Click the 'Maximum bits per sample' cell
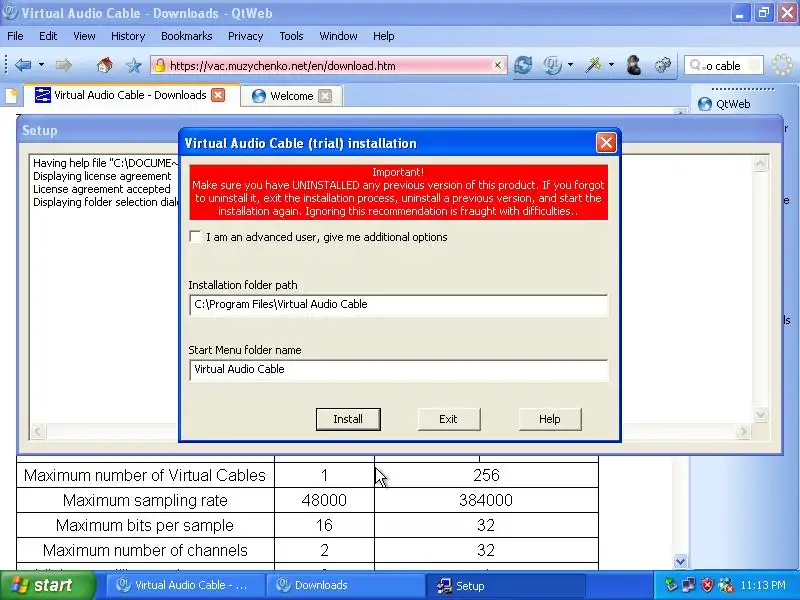 [x=145, y=525]
